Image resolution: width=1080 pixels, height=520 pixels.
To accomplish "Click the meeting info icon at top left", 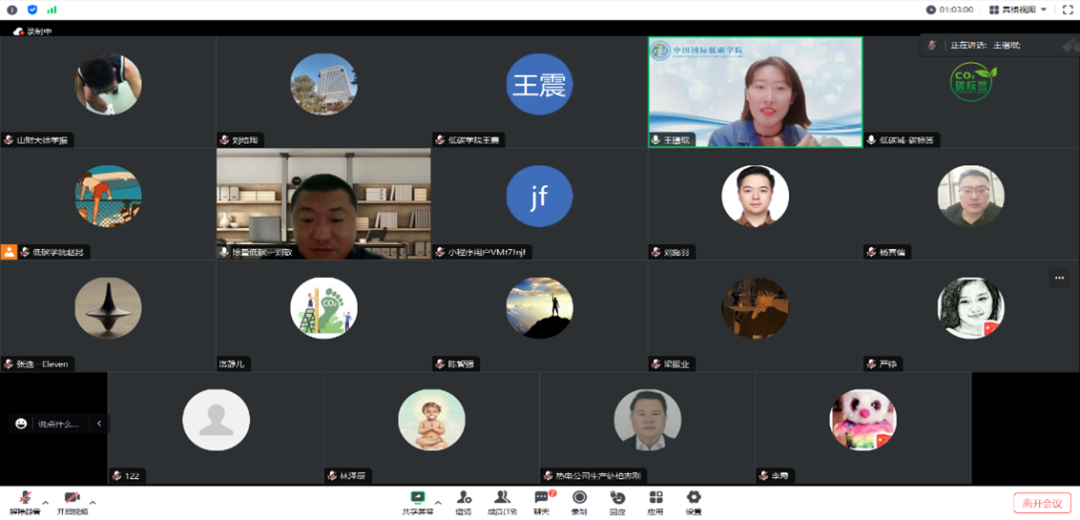I will coord(13,9).
